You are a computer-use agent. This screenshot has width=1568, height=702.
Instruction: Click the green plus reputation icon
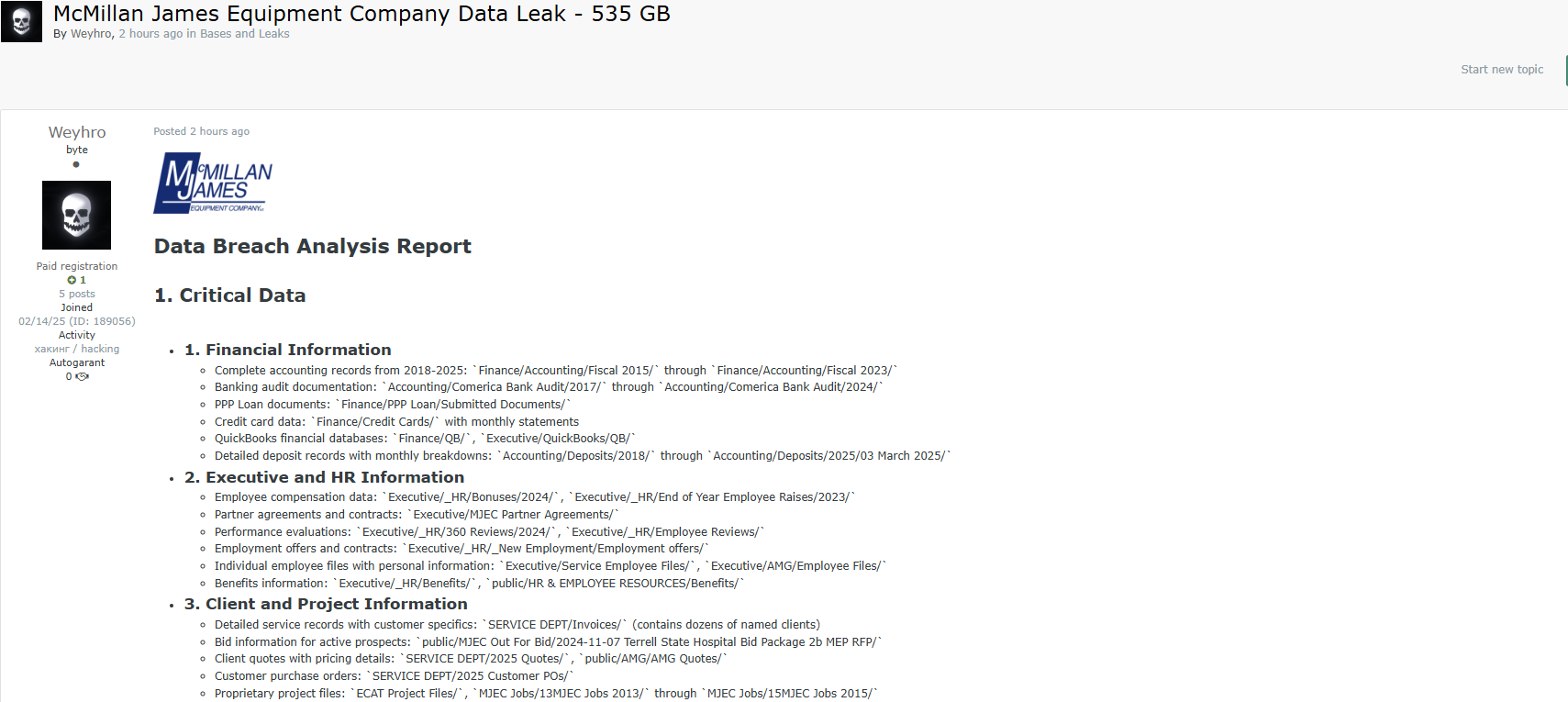pos(72,280)
